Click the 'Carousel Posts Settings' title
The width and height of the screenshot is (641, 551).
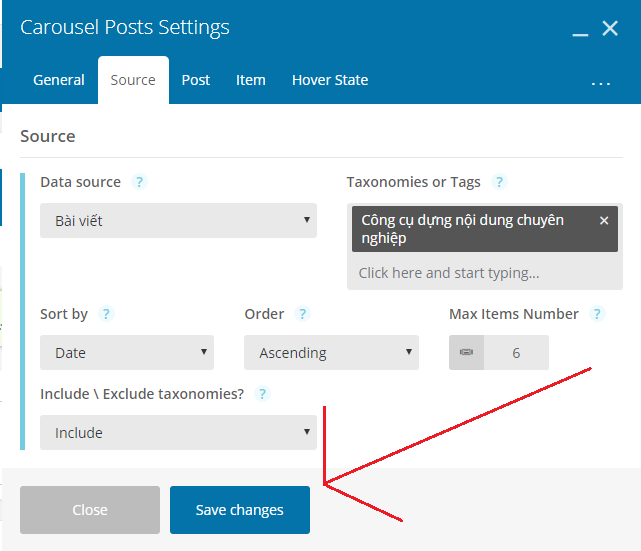[125, 27]
